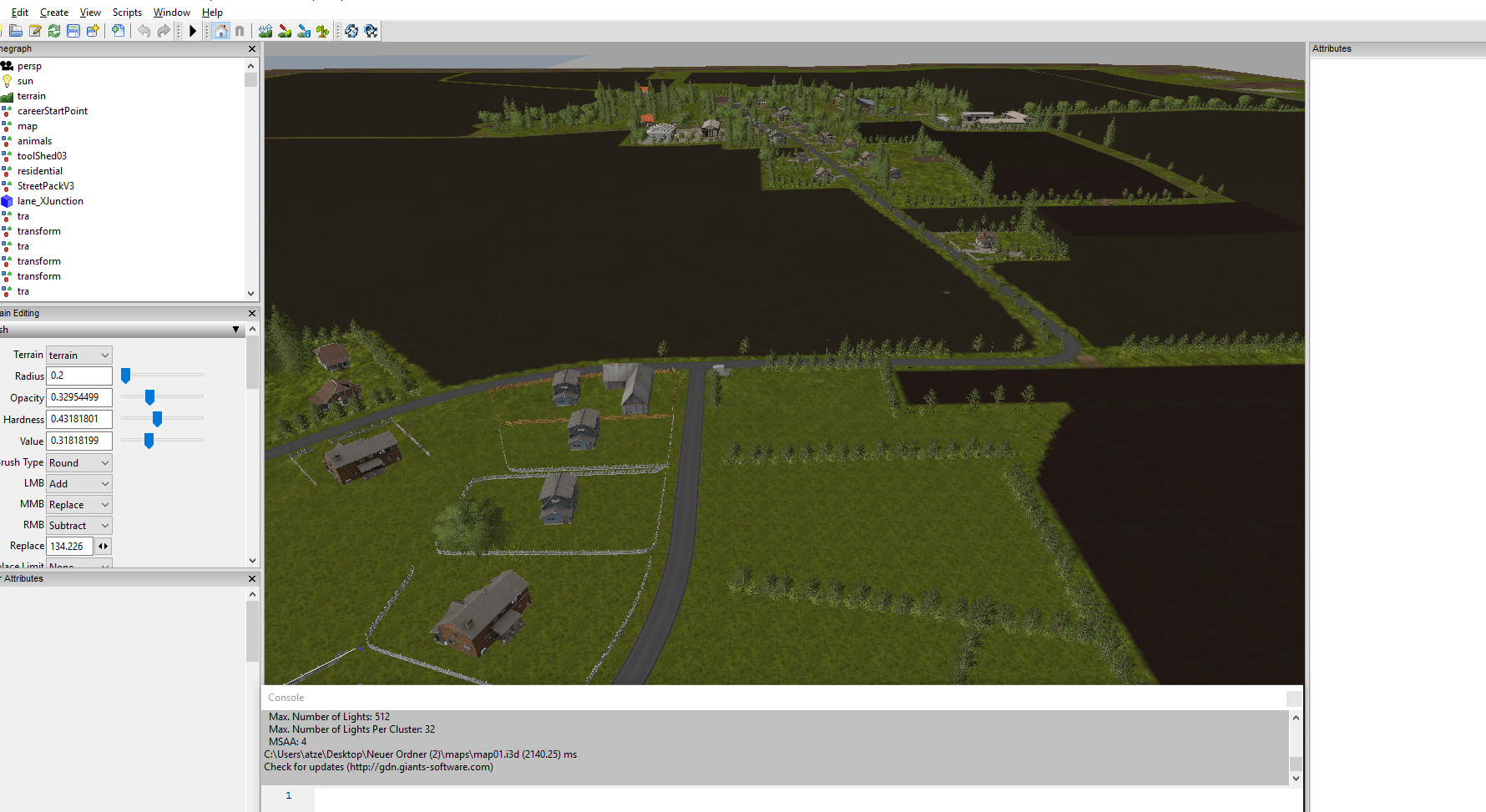This screenshot has width=1486, height=812.
Task: Close the Terrain Editing panel
Action: 252,313
